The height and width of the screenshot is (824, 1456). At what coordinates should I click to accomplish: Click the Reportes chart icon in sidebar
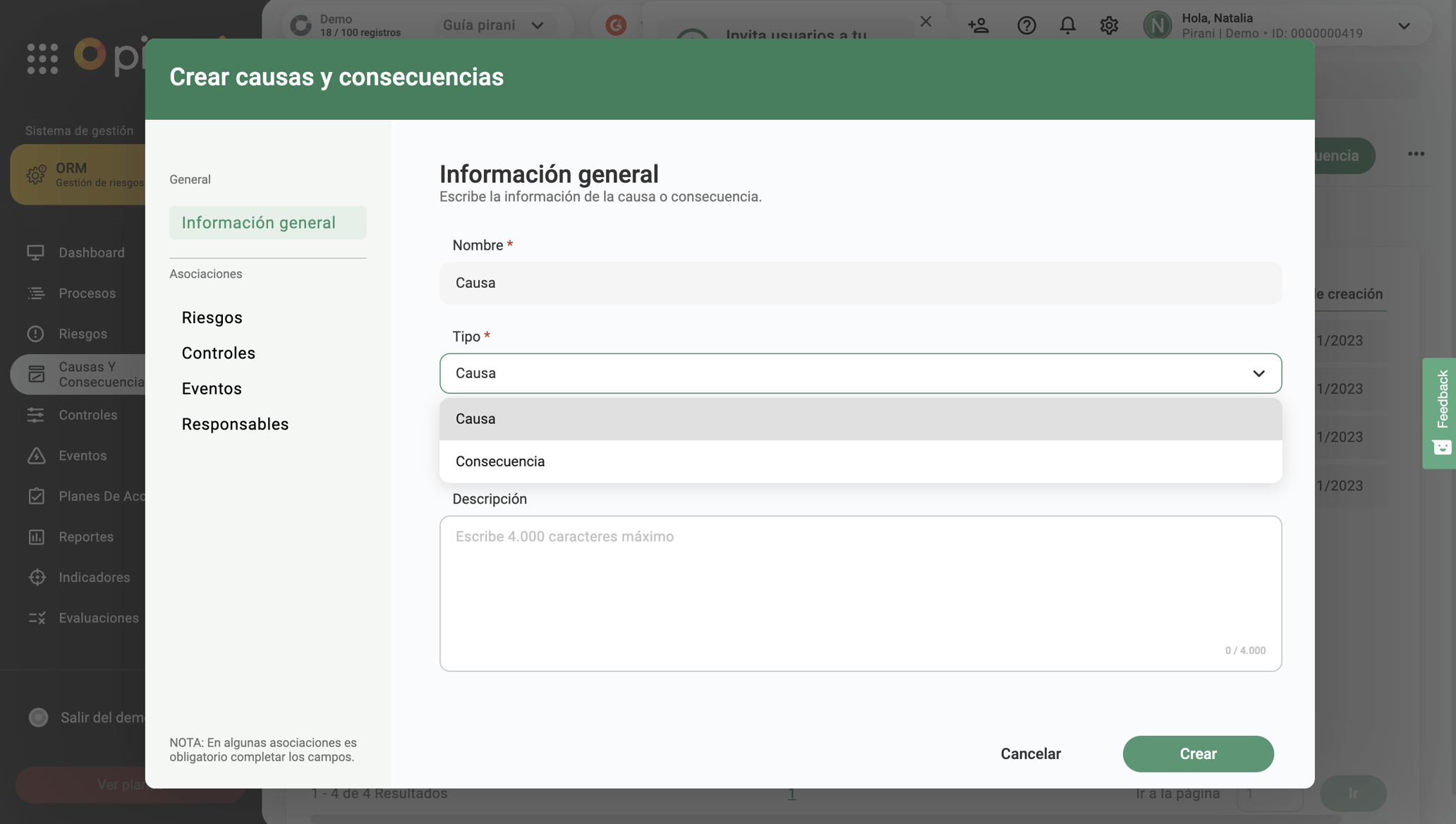36,537
